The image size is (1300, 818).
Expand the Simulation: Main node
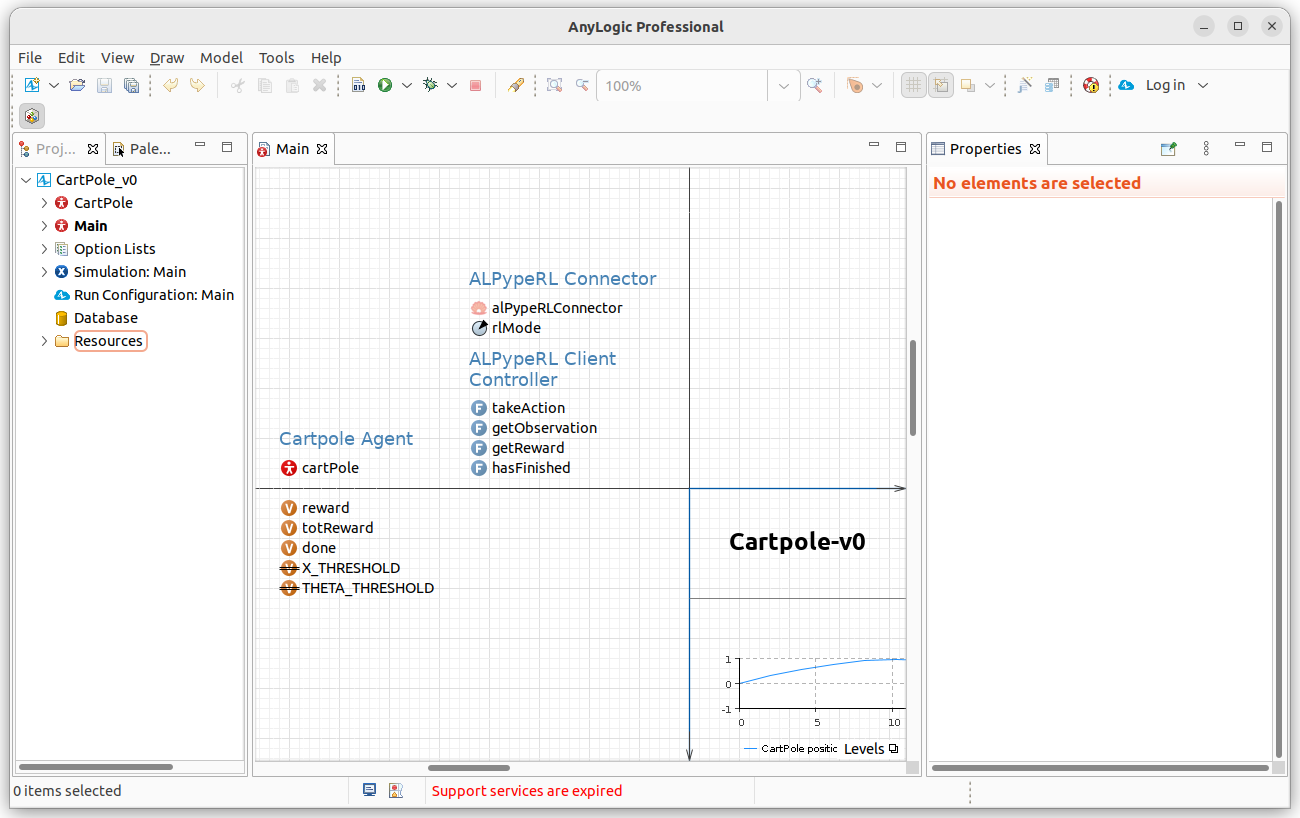[44, 272]
